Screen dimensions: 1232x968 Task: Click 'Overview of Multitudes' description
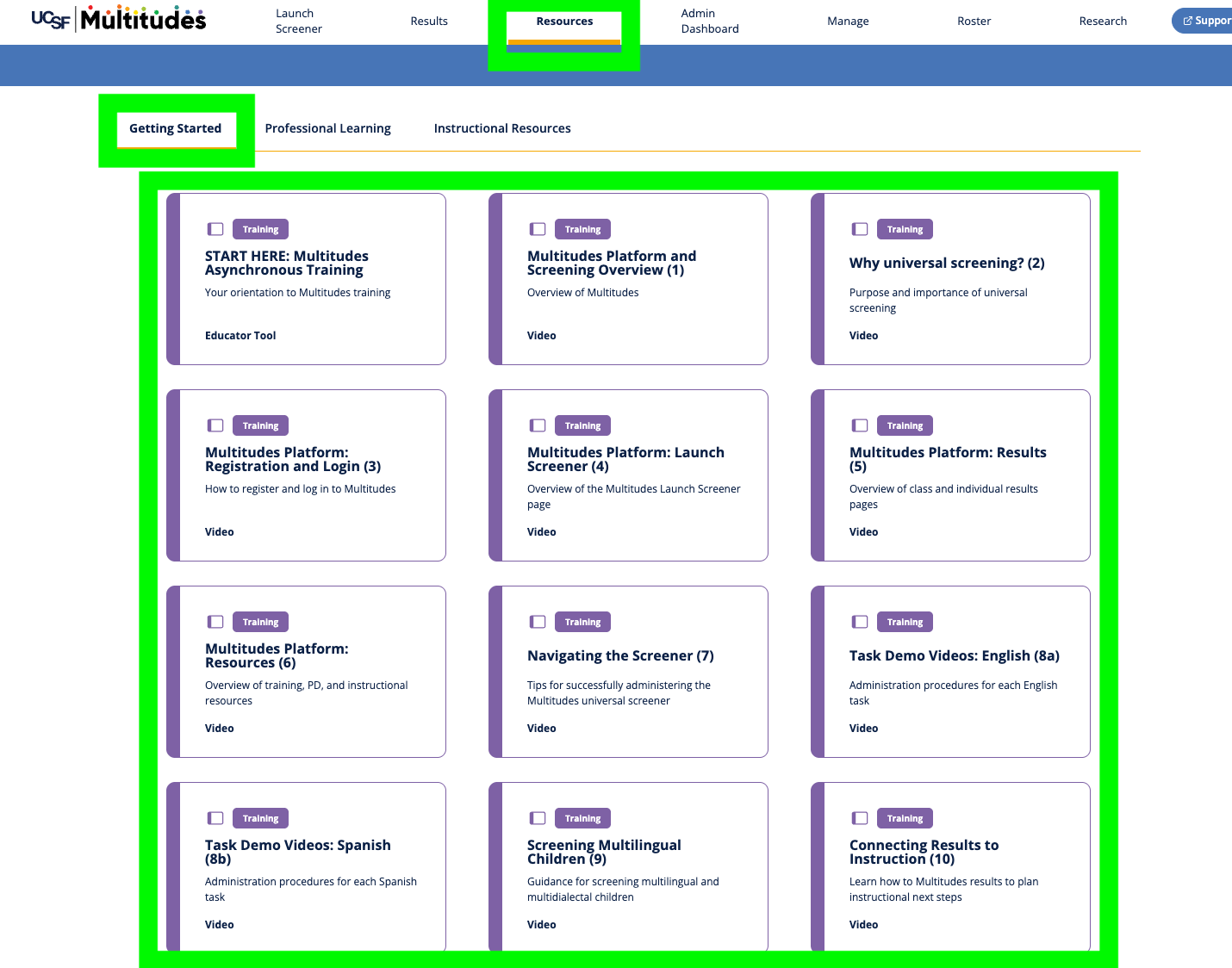pyautogui.click(x=582, y=293)
